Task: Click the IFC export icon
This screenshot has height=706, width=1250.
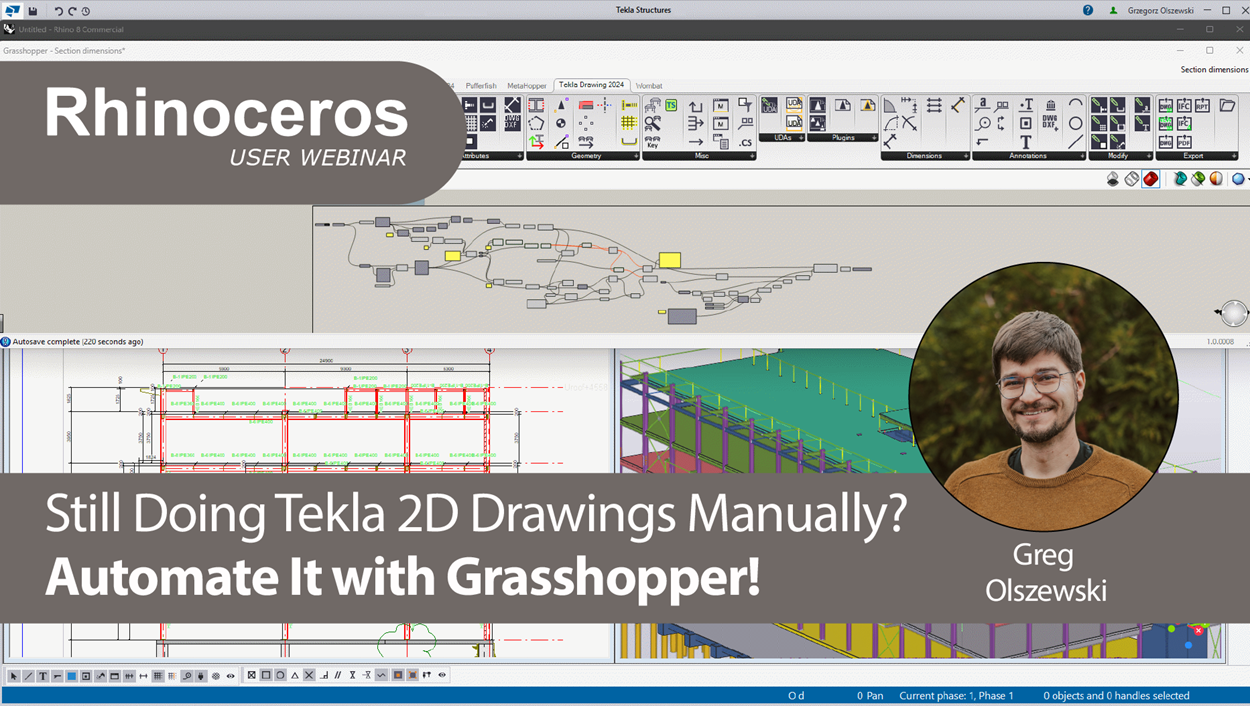Action: 1184,105
